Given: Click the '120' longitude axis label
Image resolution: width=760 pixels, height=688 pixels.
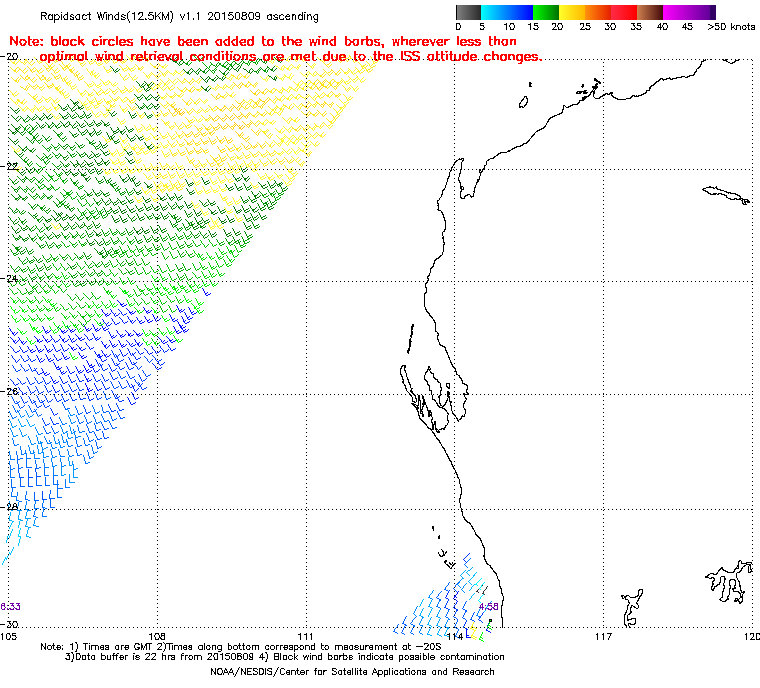Looking at the screenshot, I should click(x=752, y=636).
